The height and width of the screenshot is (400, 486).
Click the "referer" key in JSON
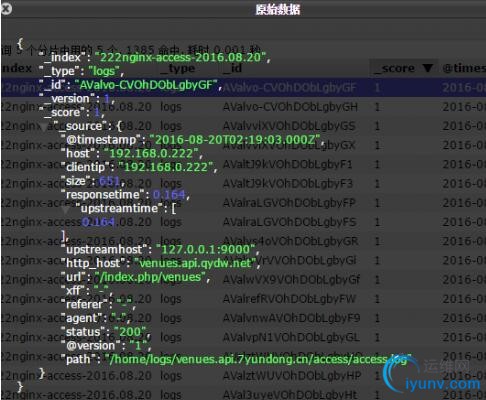(x=84, y=304)
